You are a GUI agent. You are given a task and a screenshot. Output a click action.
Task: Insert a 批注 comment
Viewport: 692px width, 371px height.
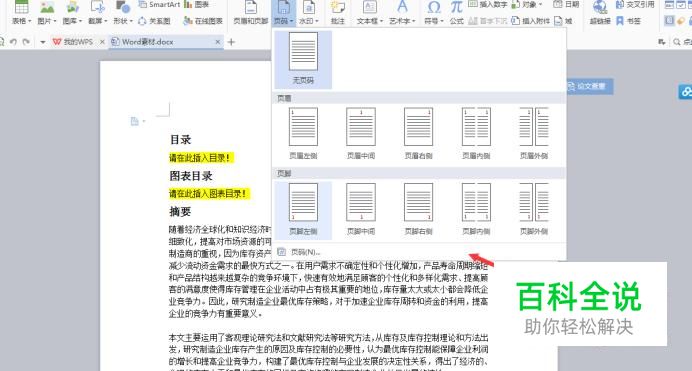[338, 13]
